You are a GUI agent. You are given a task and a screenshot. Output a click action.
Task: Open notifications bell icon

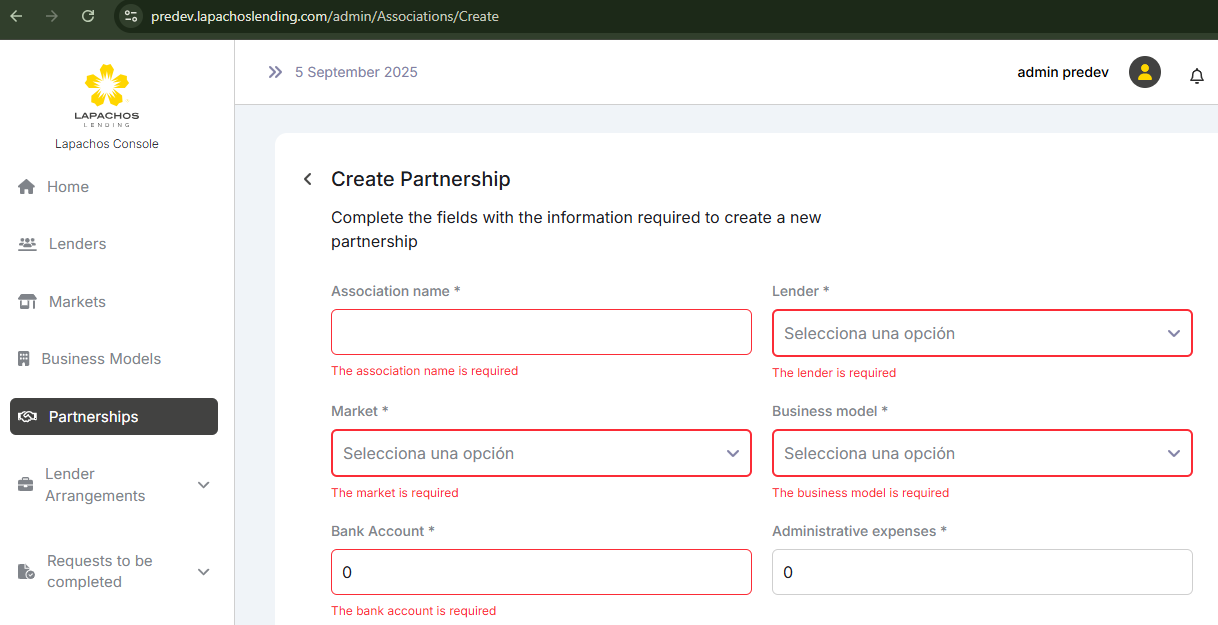(x=1196, y=76)
